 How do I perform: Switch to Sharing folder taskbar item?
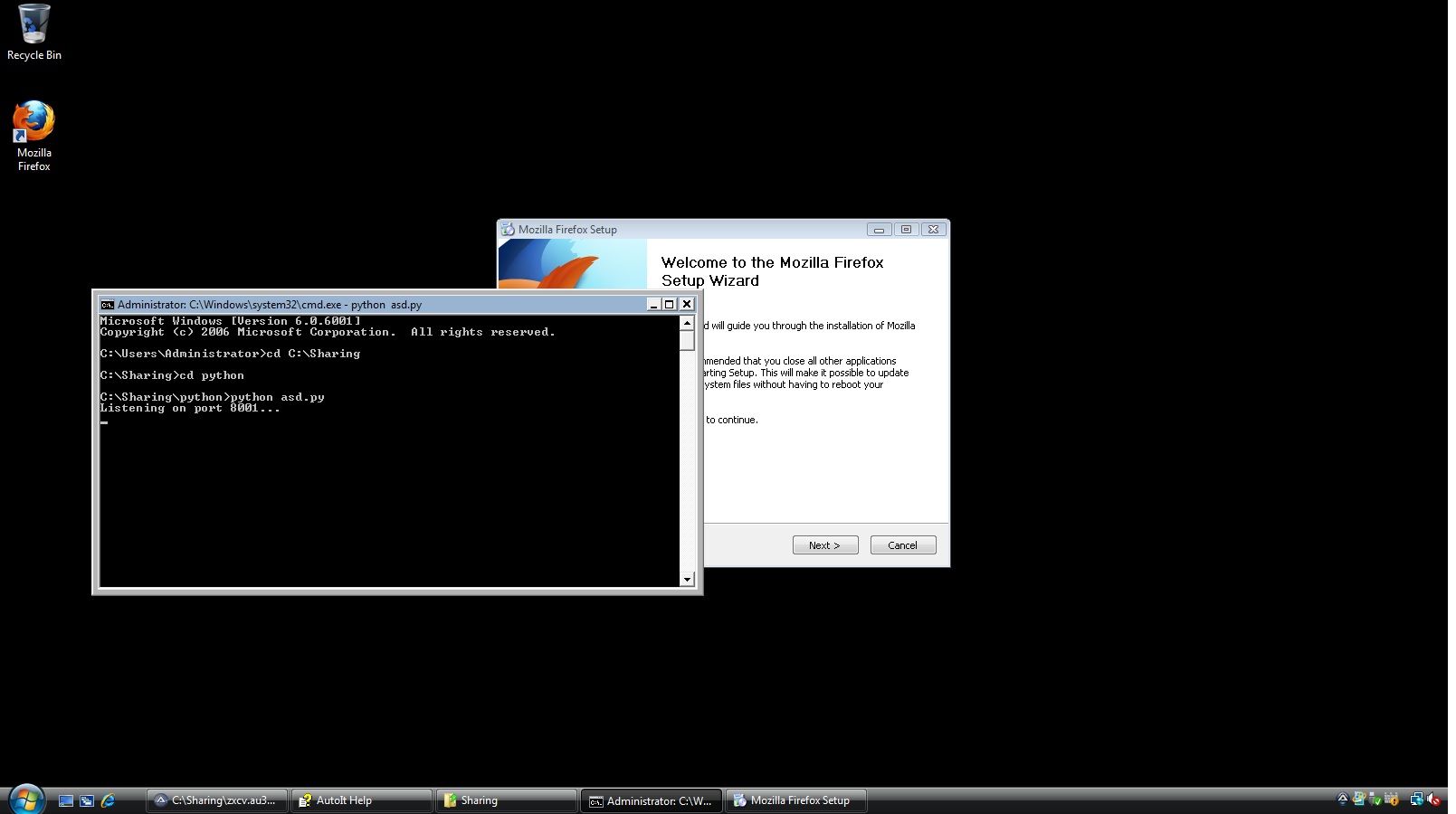tap(506, 800)
